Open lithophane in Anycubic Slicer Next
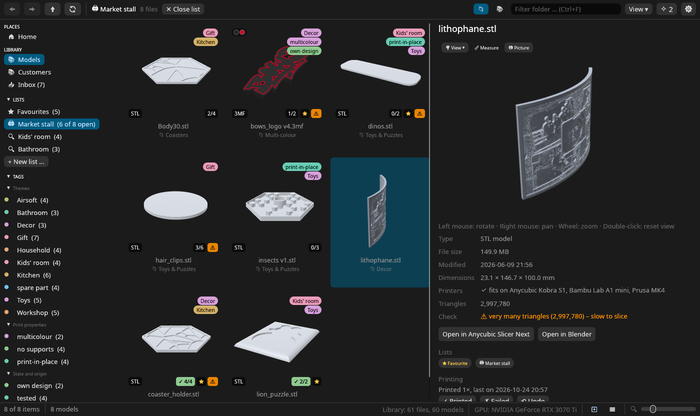The height and width of the screenshot is (416, 700). (486, 334)
